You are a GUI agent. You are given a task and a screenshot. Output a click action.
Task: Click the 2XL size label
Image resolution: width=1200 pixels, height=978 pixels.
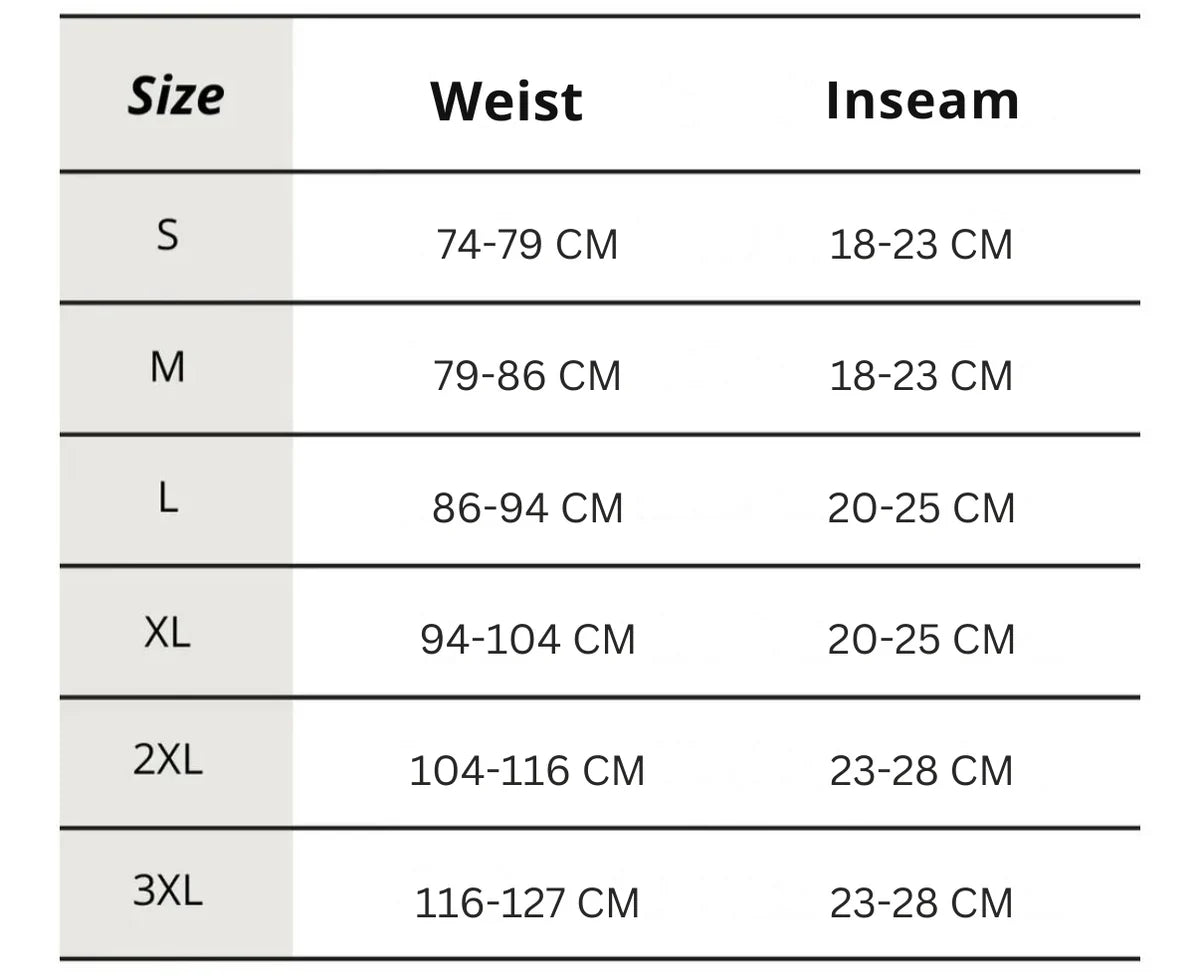(x=167, y=761)
